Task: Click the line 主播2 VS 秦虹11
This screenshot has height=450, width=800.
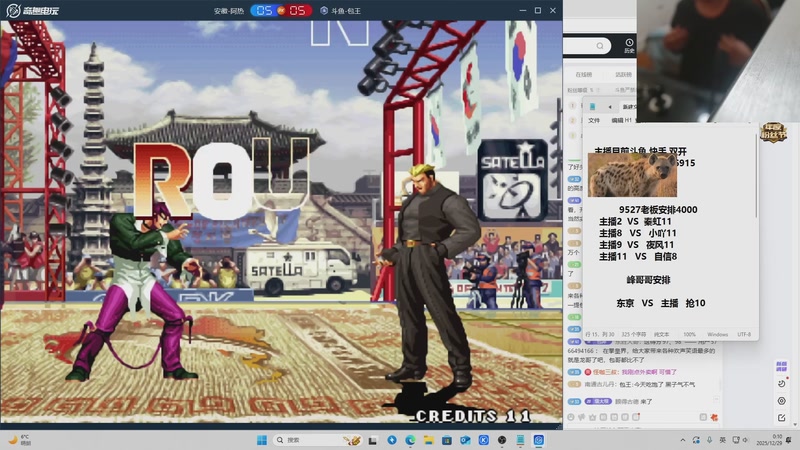Action: tap(635, 221)
